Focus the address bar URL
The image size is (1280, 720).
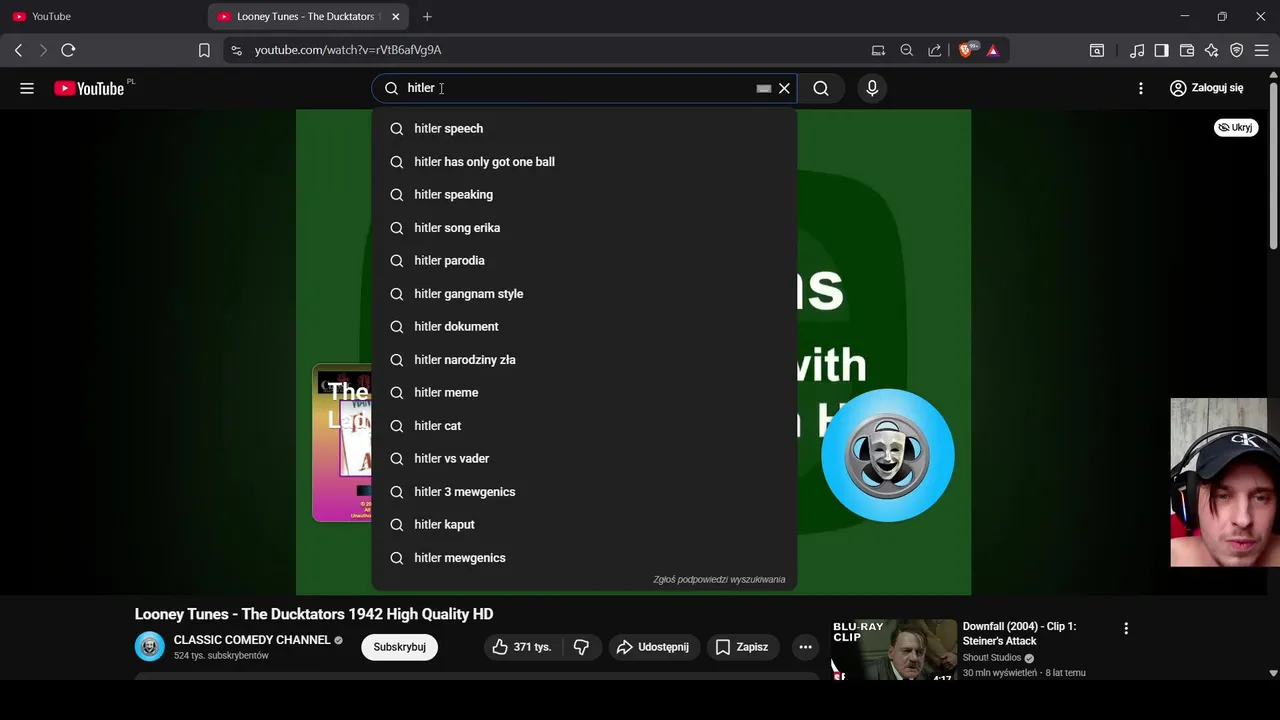coord(348,50)
